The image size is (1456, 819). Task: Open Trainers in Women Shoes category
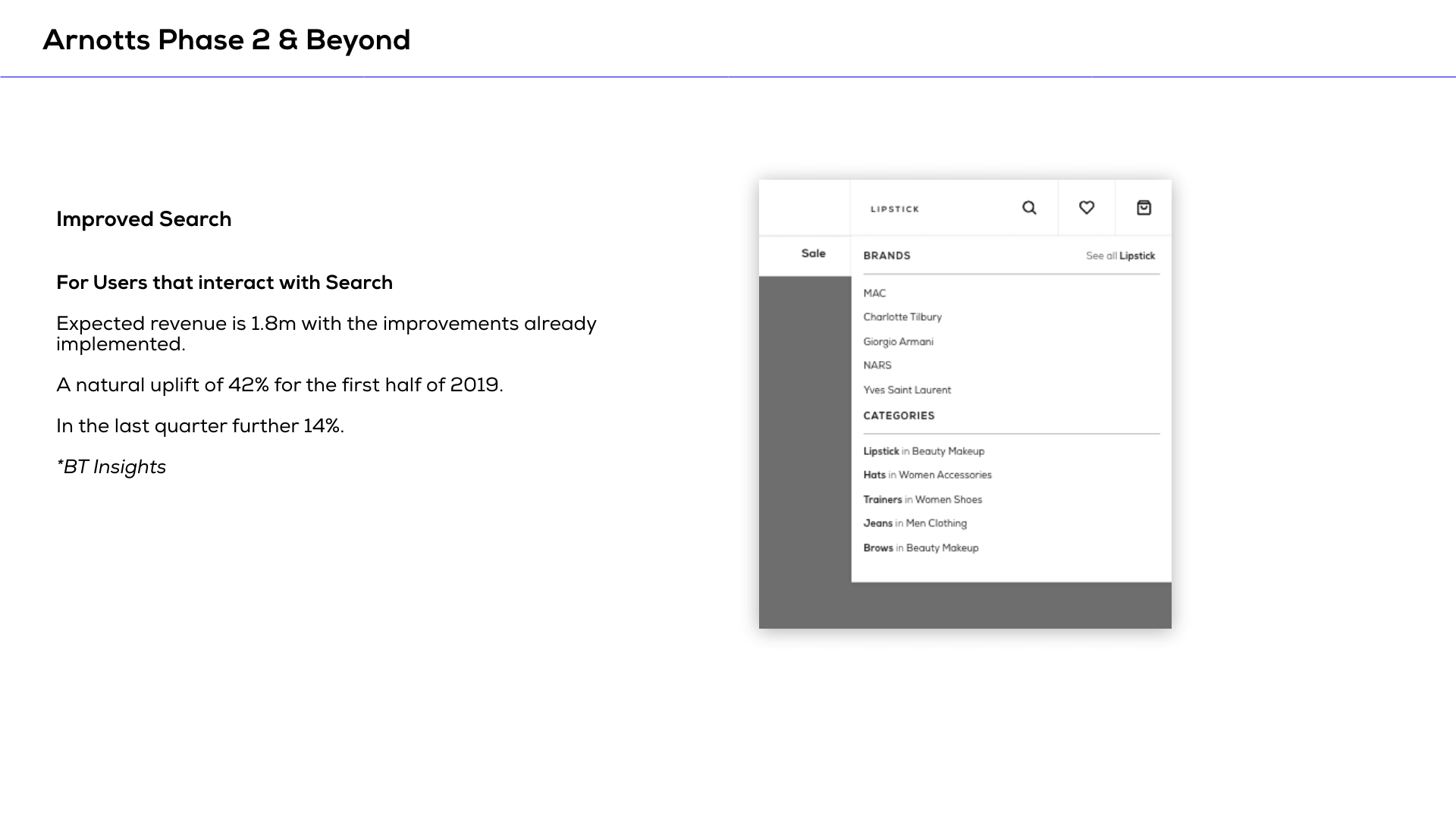point(923,500)
